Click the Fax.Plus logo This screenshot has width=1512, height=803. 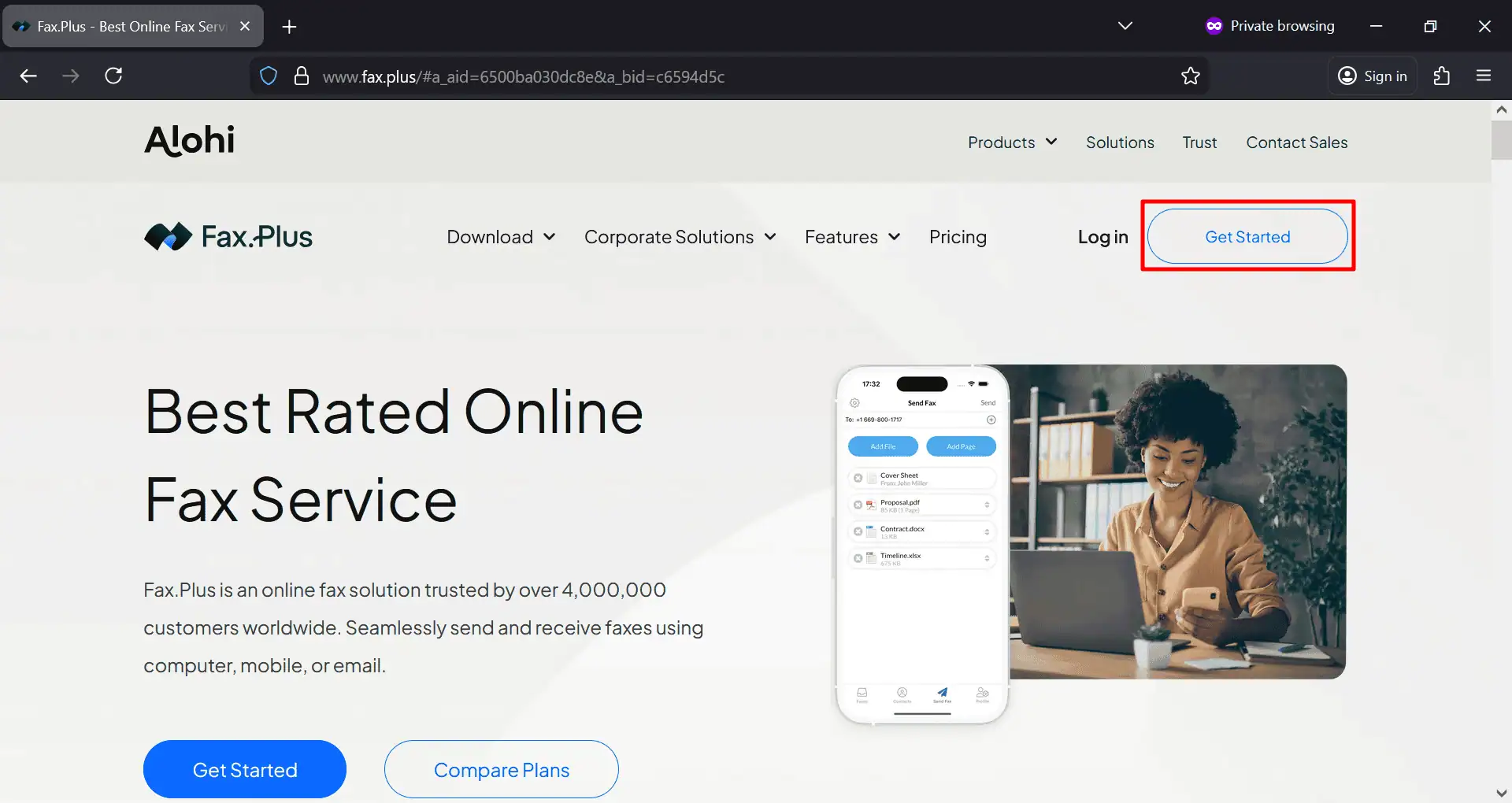point(228,236)
